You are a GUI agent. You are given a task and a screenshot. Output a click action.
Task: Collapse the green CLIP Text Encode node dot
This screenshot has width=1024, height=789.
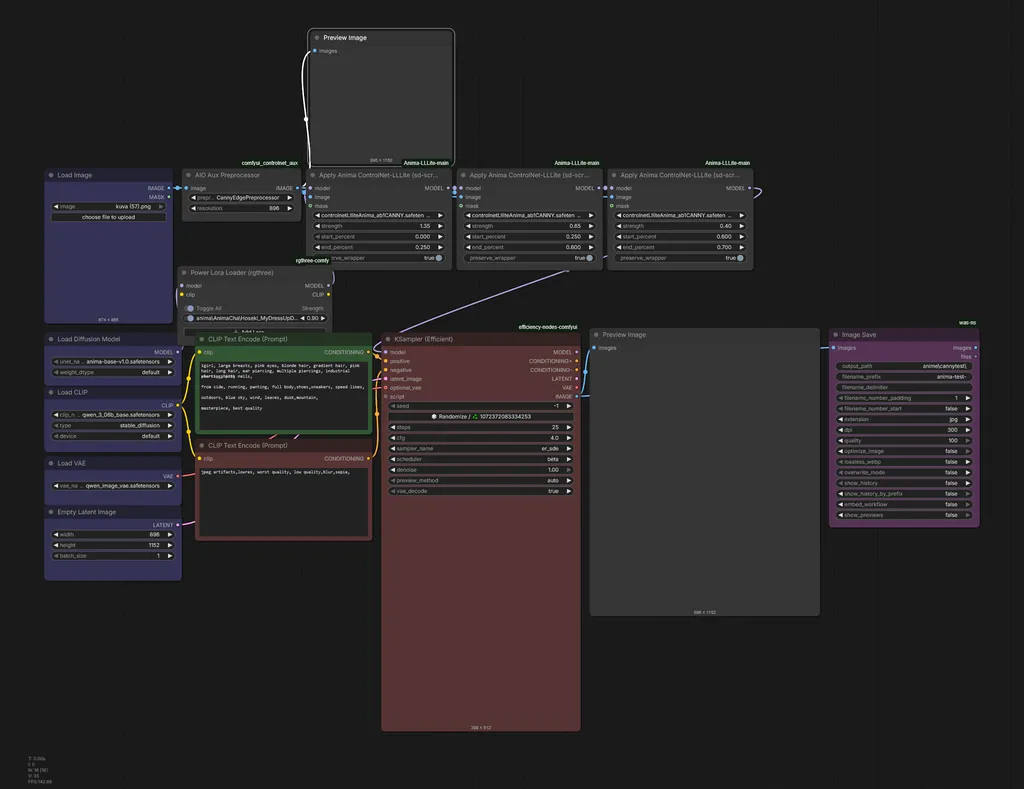[x=202, y=339]
